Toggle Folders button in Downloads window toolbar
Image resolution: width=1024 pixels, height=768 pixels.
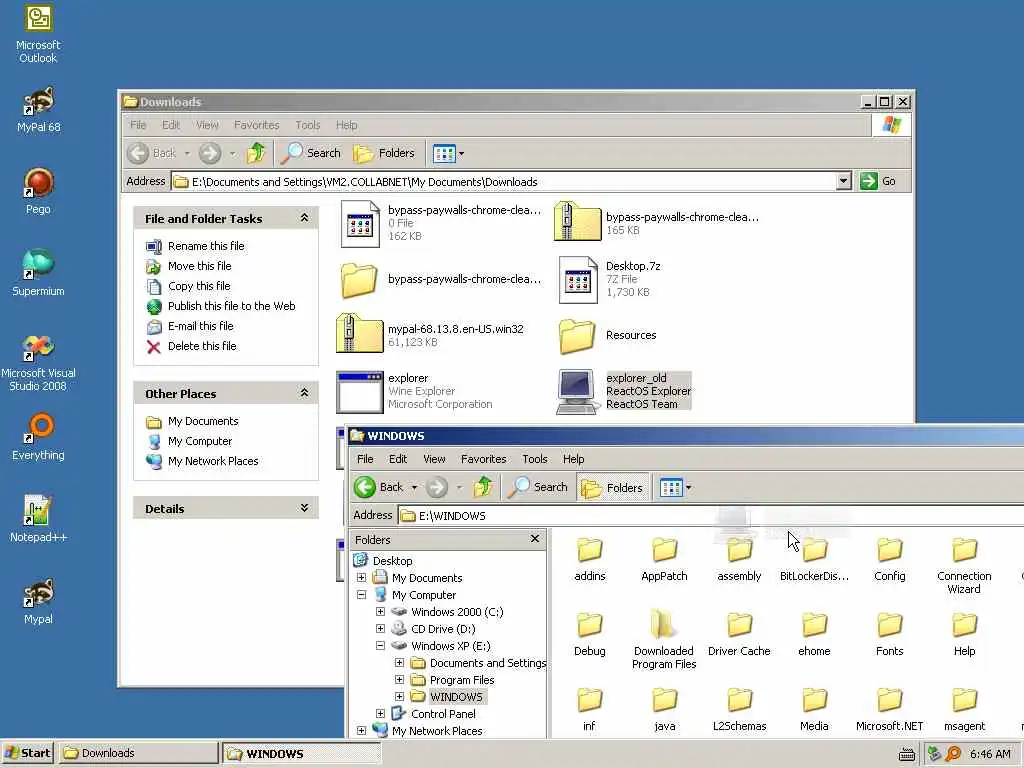(384, 153)
